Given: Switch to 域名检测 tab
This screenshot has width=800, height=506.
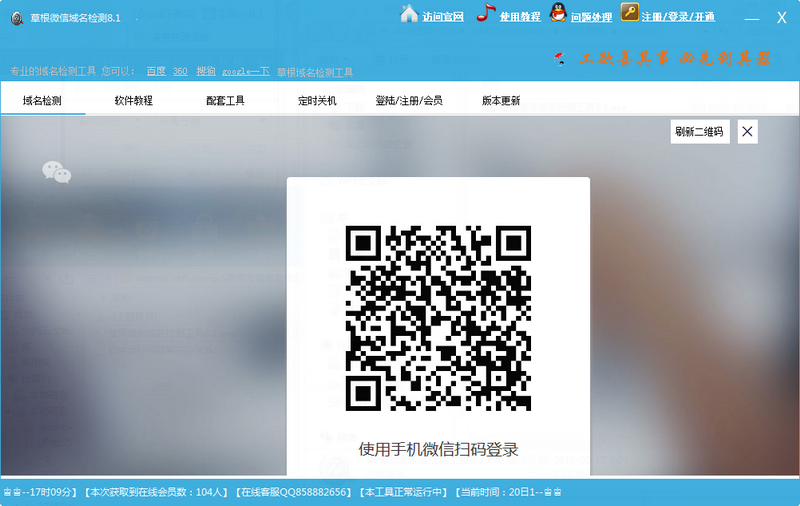Looking at the screenshot, I should point(42,100).
